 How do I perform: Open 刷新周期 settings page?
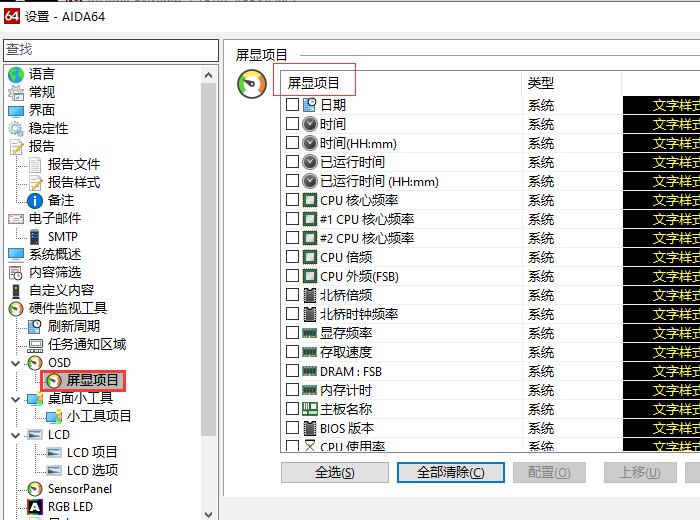click(x=73, y=326)
